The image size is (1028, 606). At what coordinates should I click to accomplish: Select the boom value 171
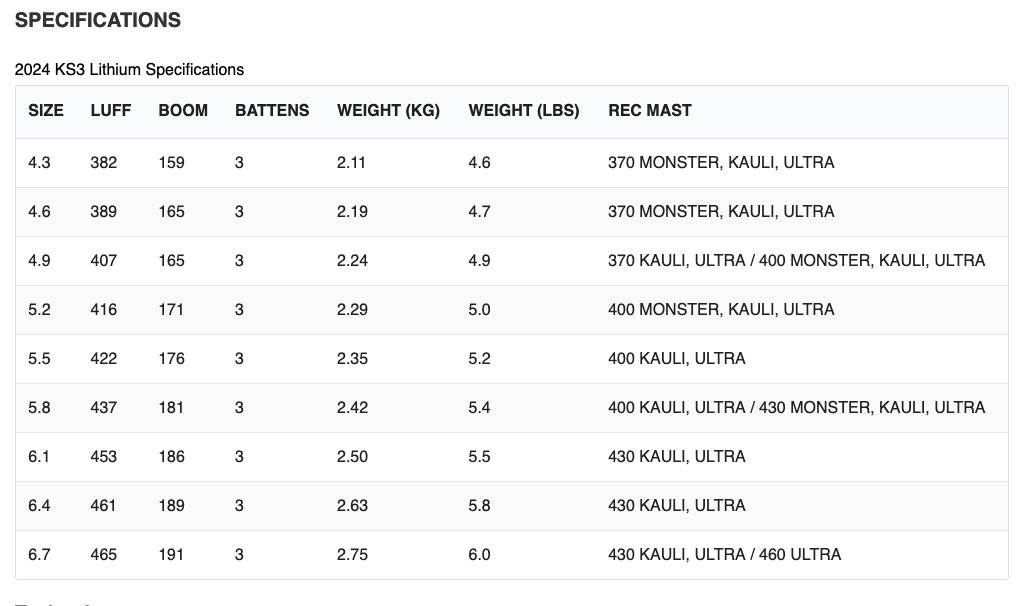coord(171,309)
